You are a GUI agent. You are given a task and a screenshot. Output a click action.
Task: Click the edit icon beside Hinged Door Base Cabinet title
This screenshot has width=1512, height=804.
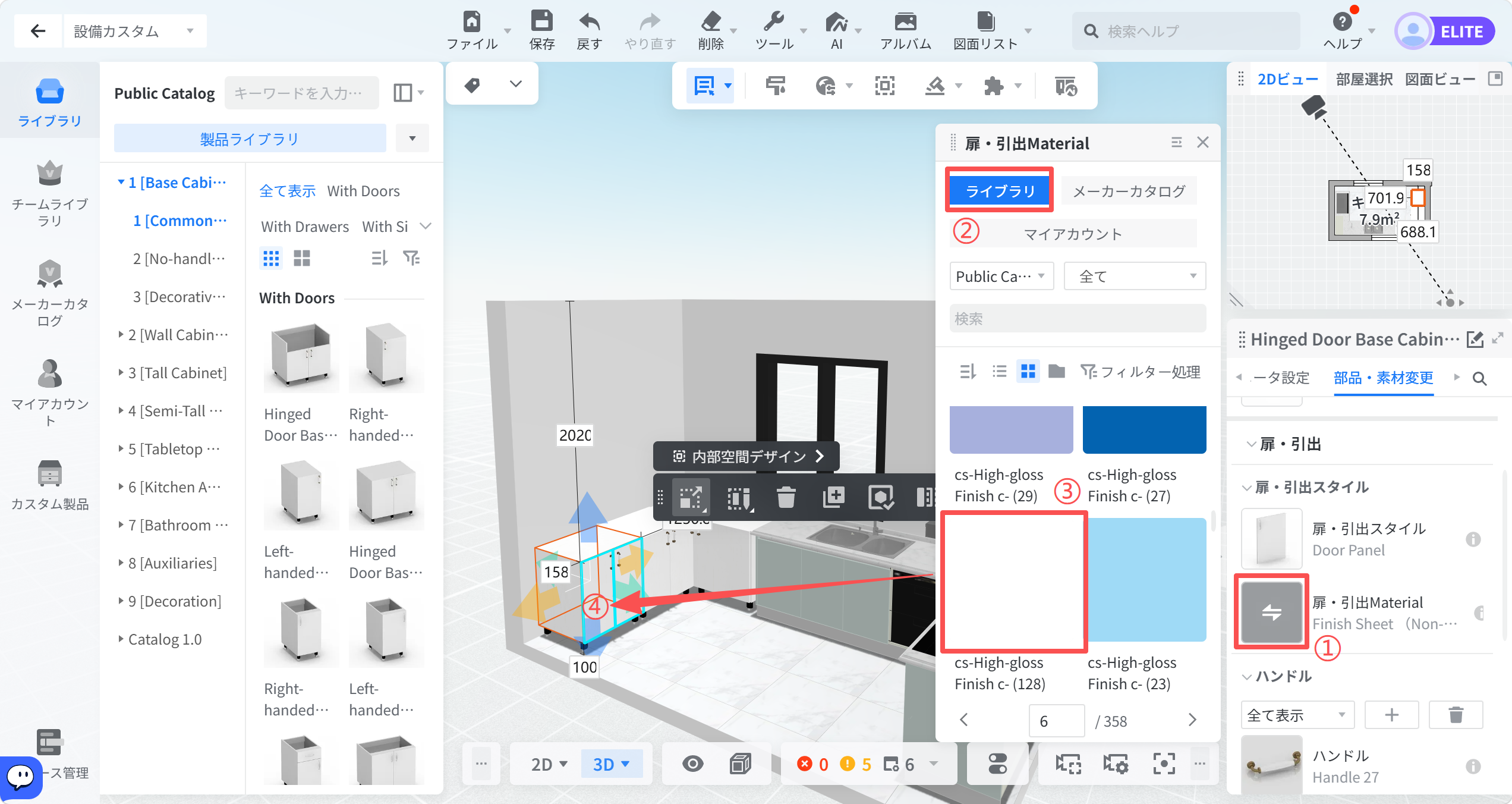coord(1475,340)
